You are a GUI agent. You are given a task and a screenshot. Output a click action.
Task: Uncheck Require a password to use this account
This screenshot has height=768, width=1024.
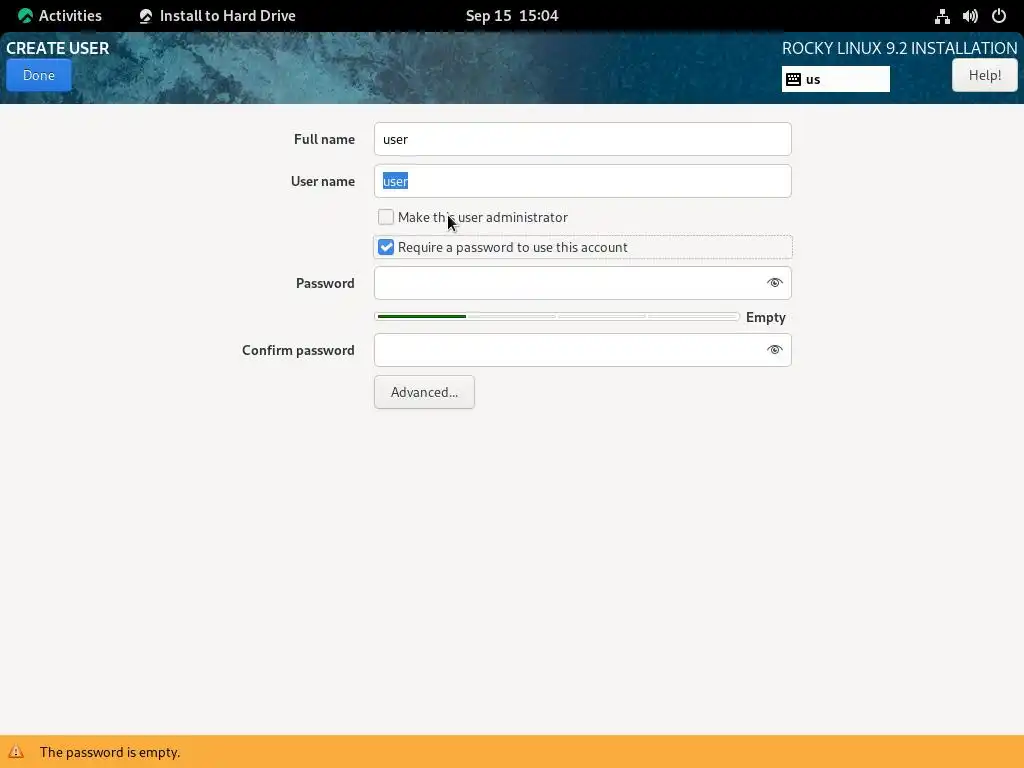point(386,247)
